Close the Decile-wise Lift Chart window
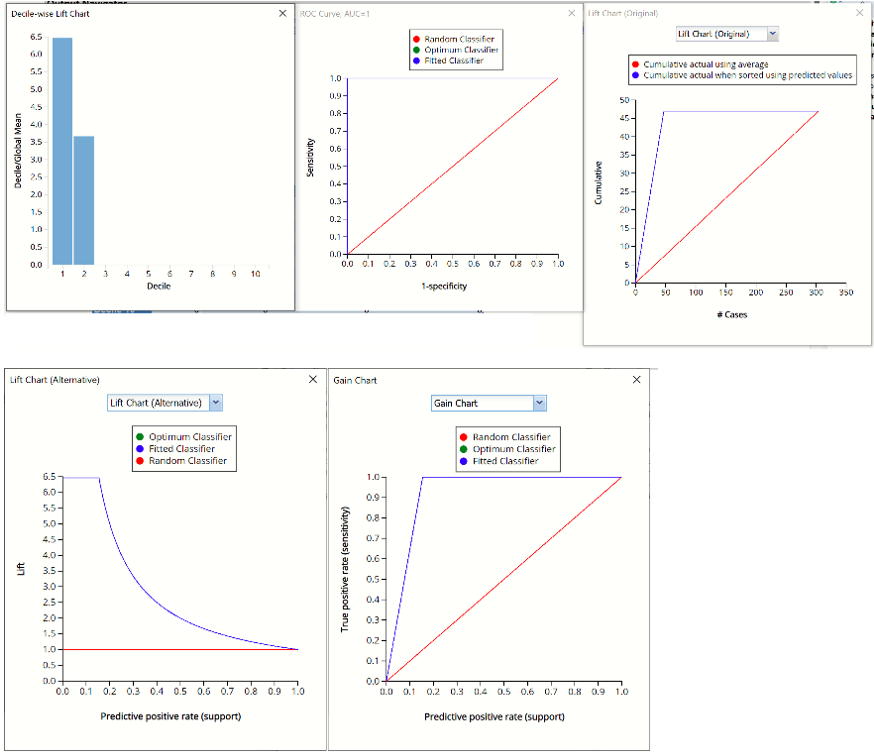The width and height of the screenshot is (874, 756). (282, 14)
